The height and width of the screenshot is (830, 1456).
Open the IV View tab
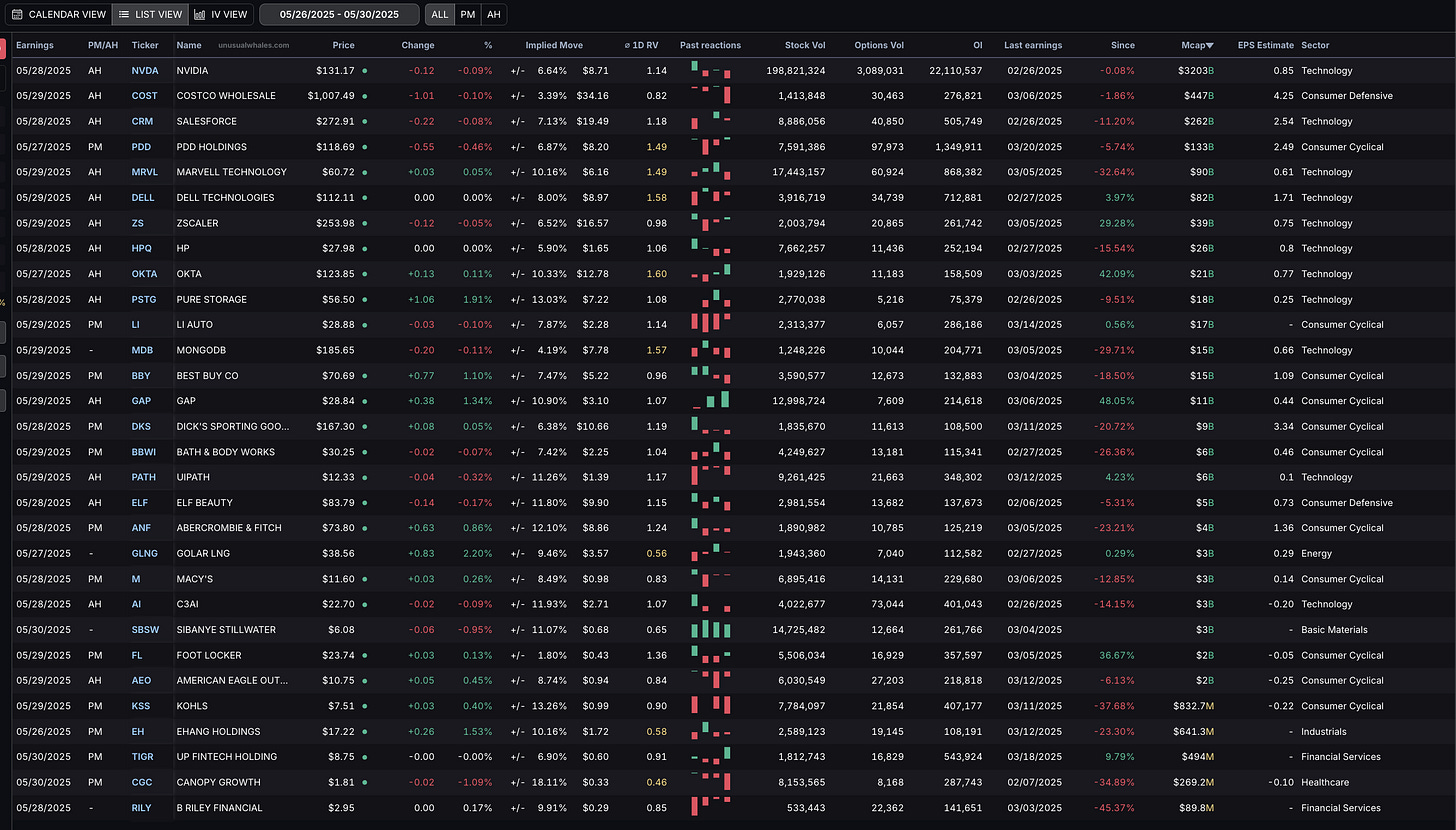point(221,15)
